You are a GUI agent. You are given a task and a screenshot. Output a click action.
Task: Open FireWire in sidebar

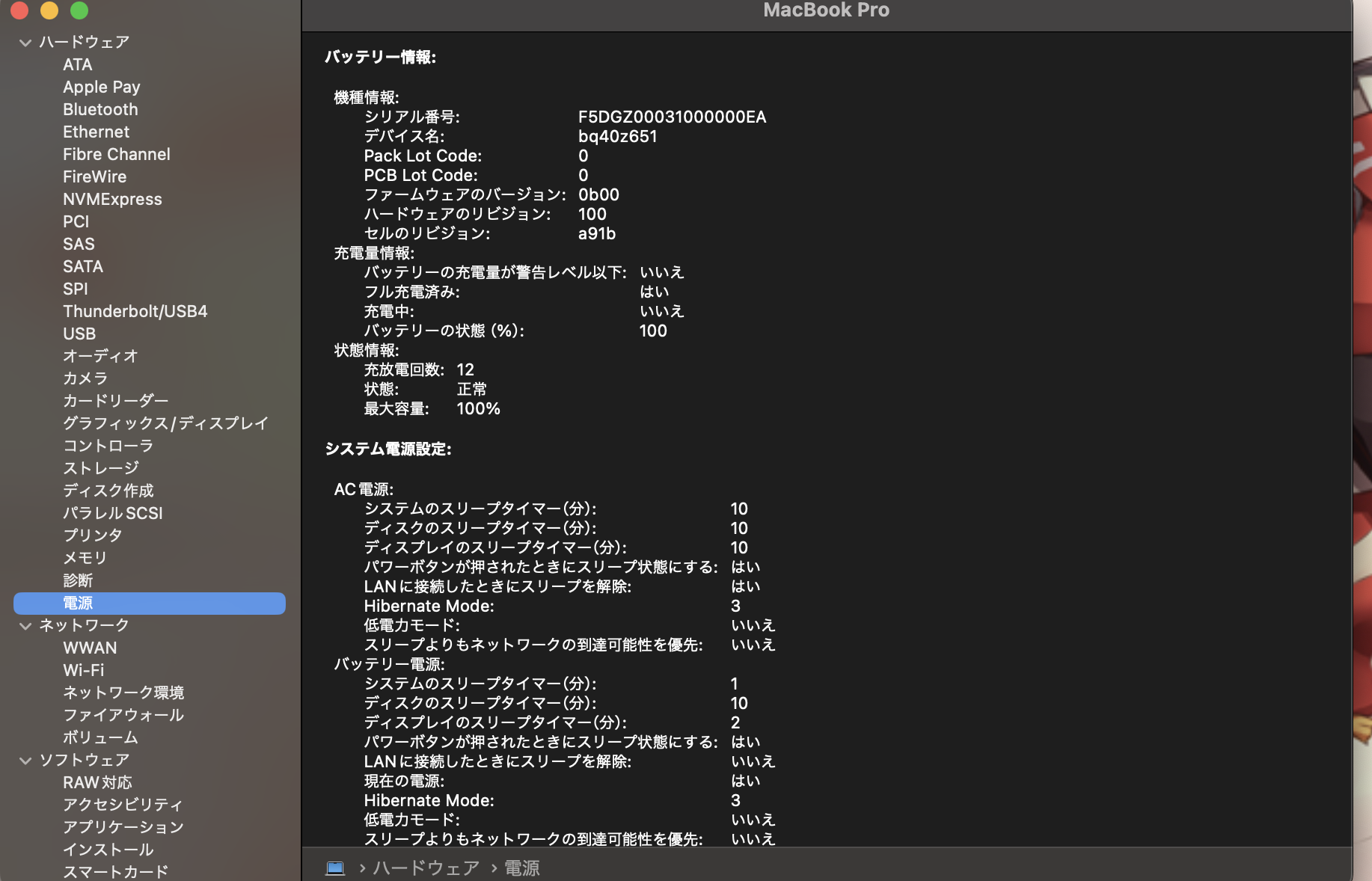[95, 177]
